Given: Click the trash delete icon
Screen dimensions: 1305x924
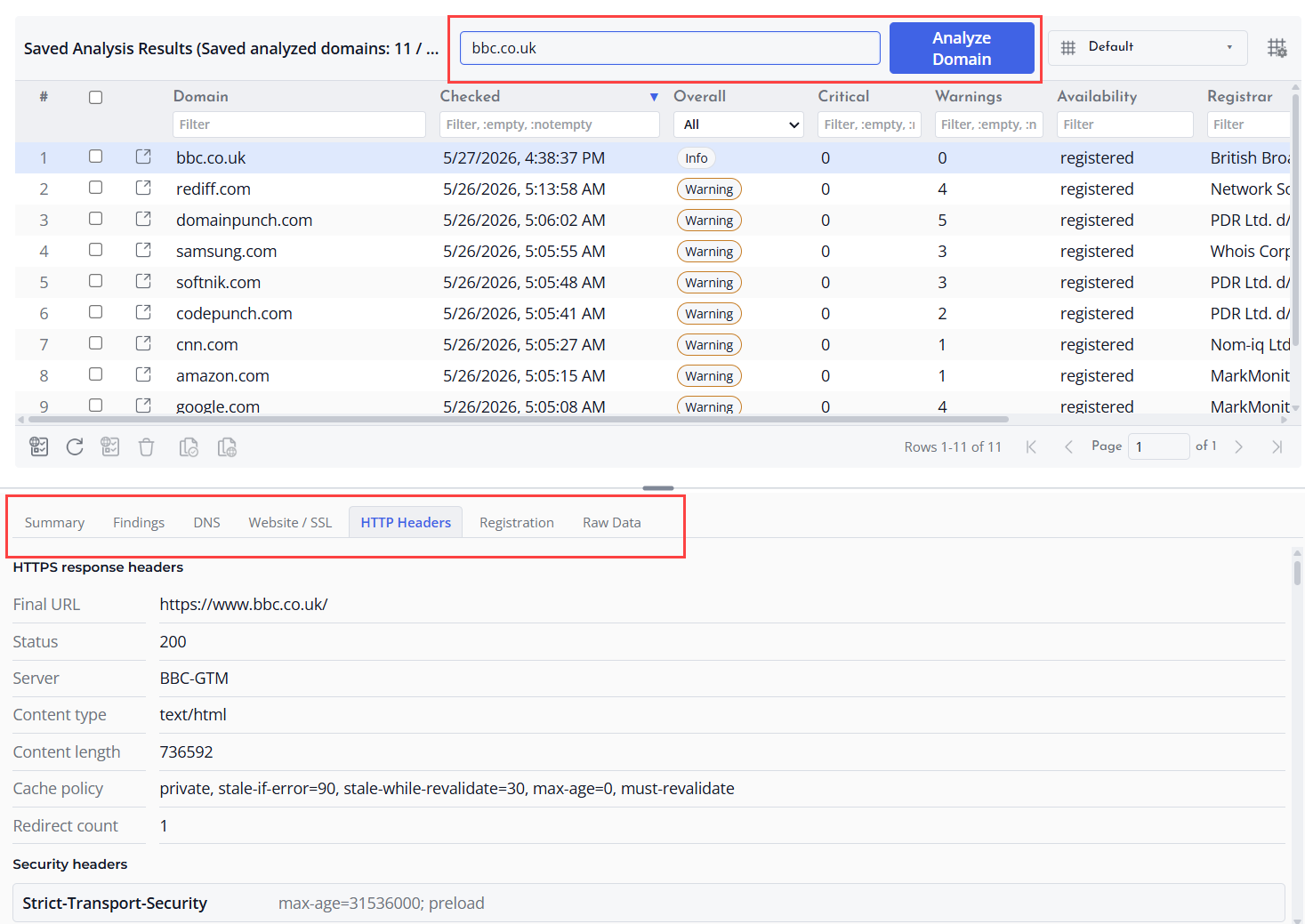Looking at the screenshot, I should pyautogui.click(x=147, y=446).
